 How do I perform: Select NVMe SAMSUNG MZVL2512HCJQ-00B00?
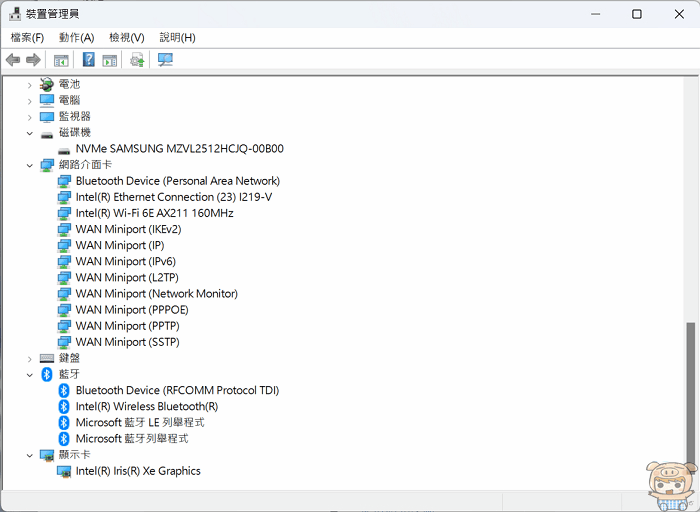(x=179, y=149)
